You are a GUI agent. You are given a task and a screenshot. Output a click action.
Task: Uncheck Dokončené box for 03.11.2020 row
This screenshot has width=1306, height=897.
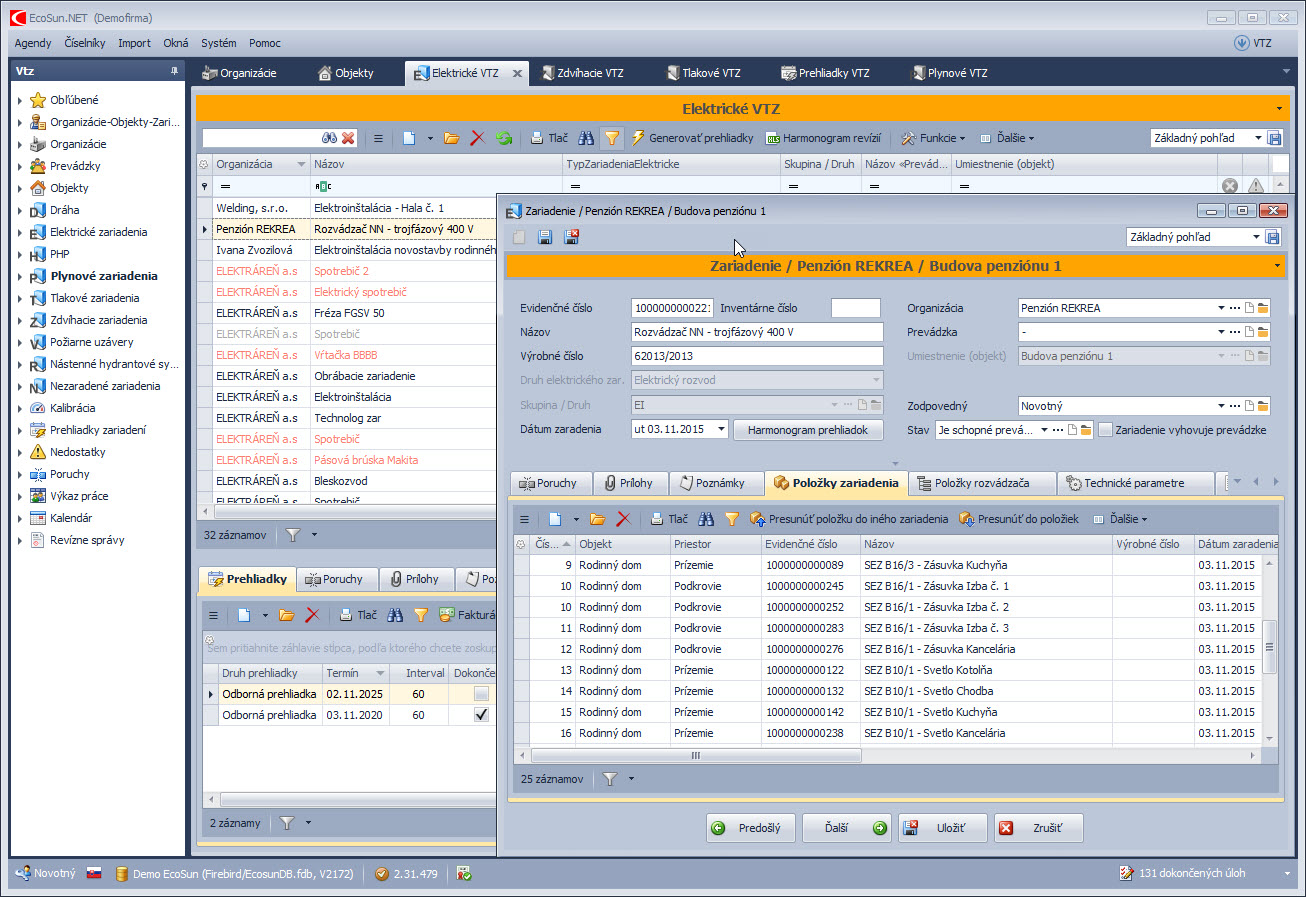pyautogui.click(x=482, y=715)
